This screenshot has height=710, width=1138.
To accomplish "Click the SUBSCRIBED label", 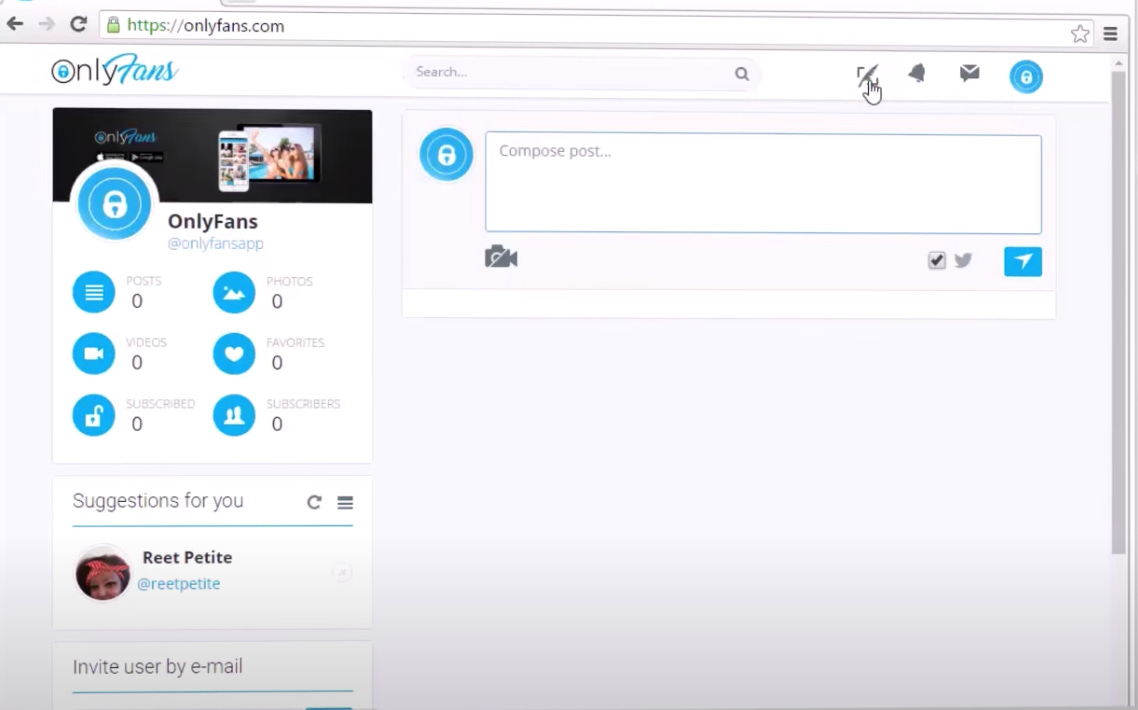I will pos(160,404).
